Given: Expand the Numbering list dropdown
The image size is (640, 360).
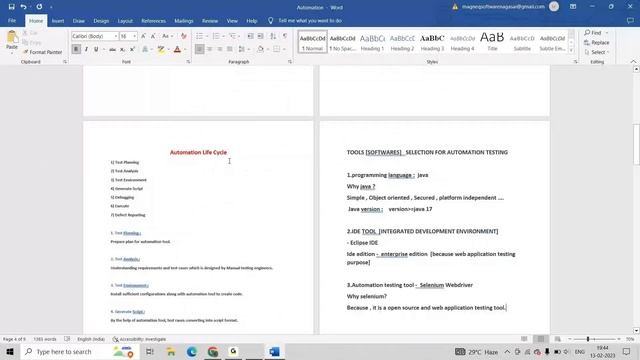Looking at the screenshot, I should (224, 36).
